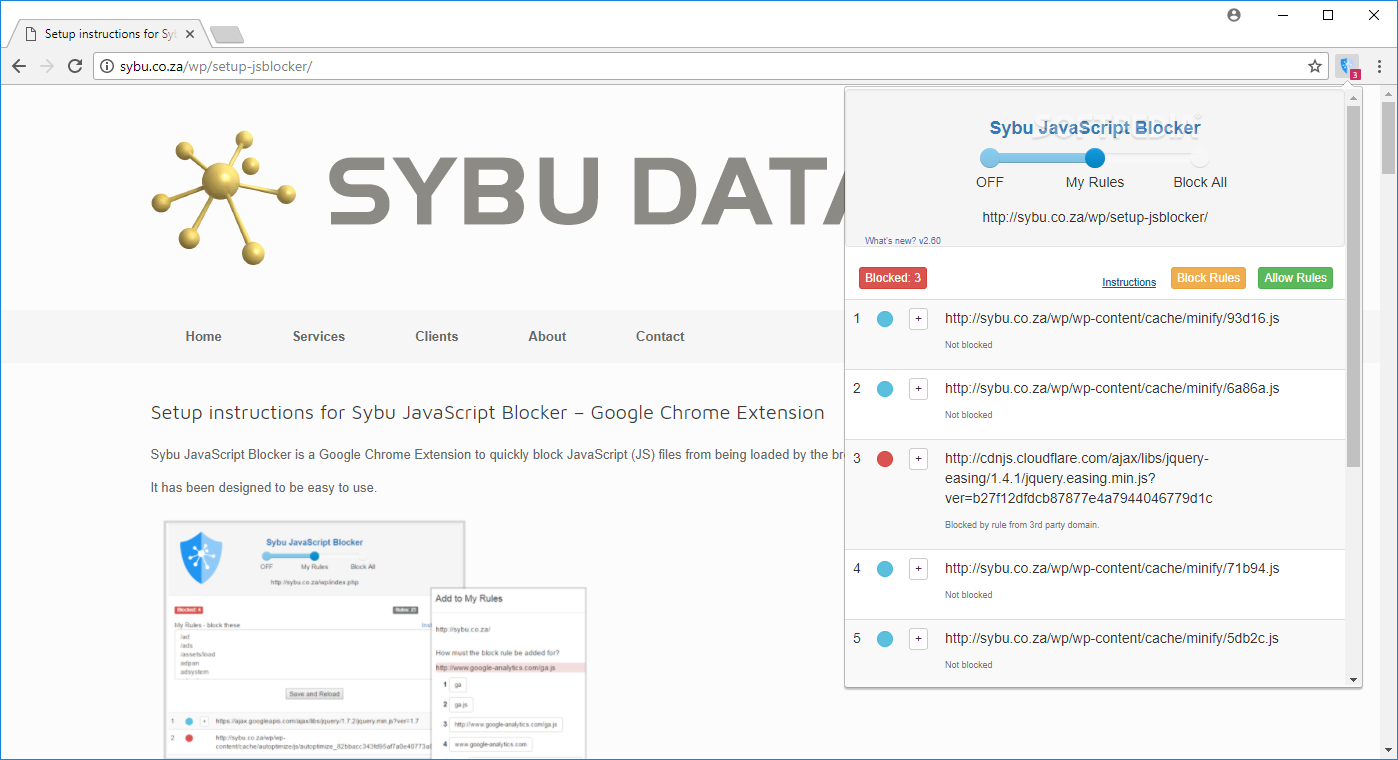This screenshot has height=760, width=1398.
Task: Open the Chrome three-dot menu
Action: pos(1380,66)
